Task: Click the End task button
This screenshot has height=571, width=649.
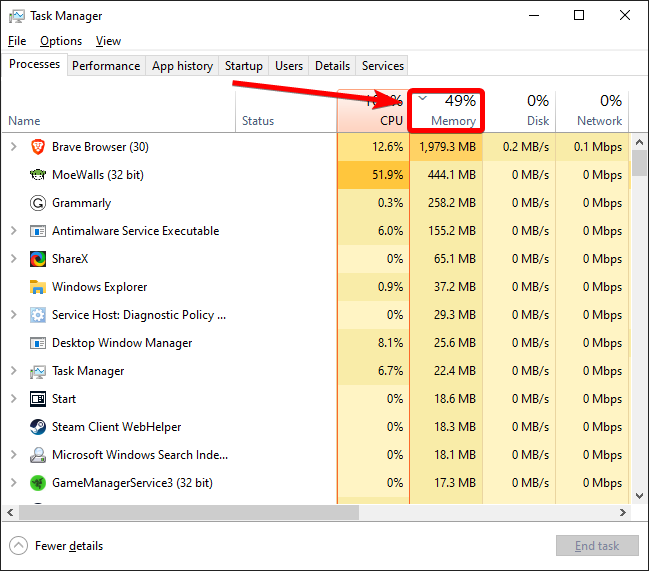Action: point(597,546)
